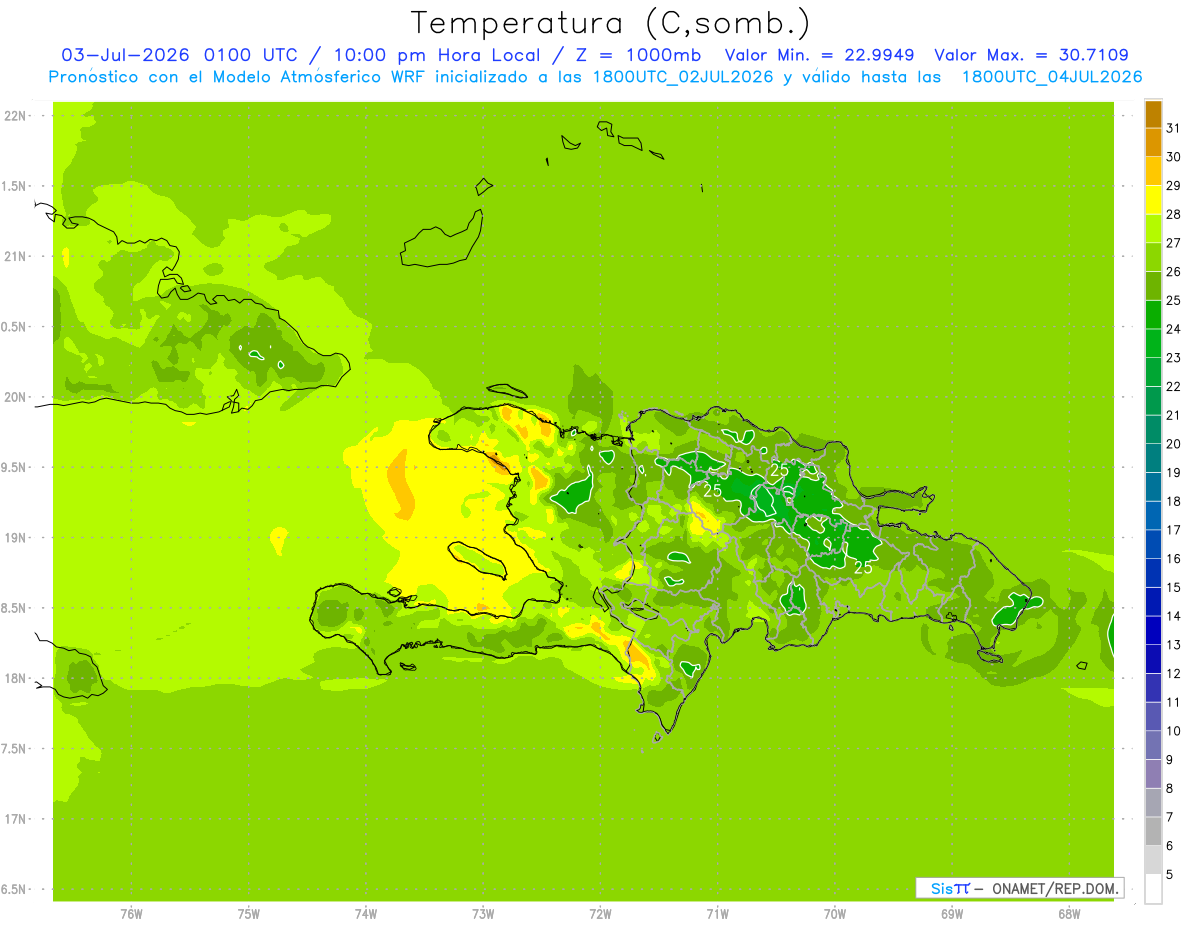Click the '74W' longitude axis label
1200x927 pixels.
point(366,914)
